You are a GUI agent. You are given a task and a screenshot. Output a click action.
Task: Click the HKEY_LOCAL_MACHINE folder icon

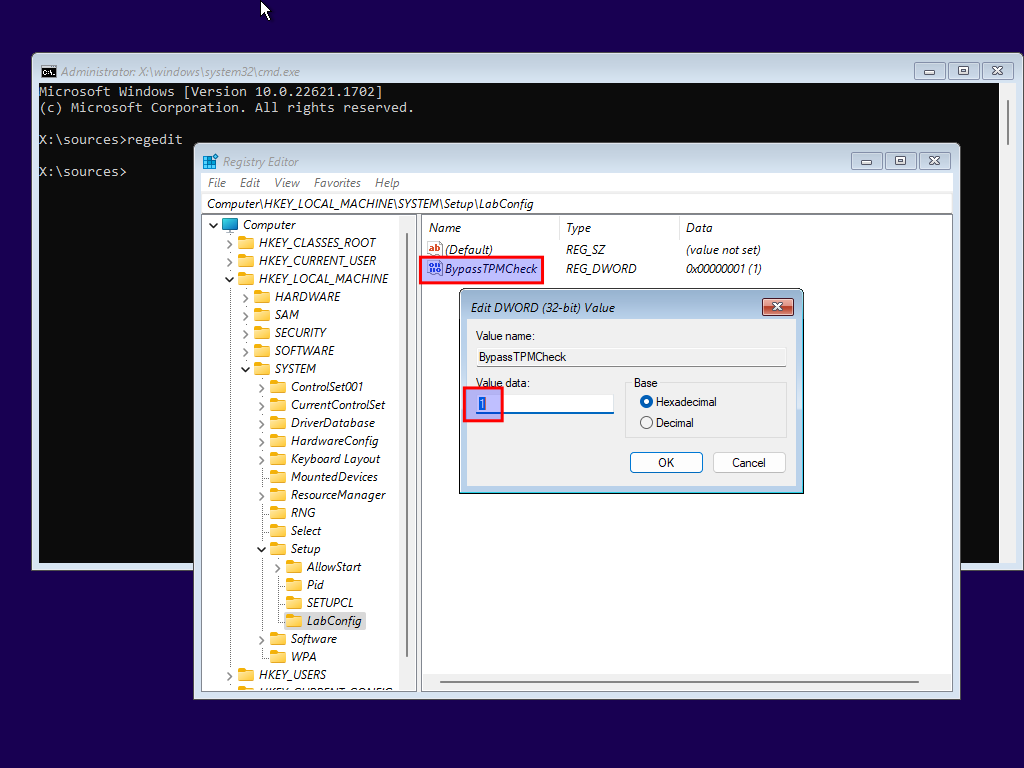tap(246, 279)
